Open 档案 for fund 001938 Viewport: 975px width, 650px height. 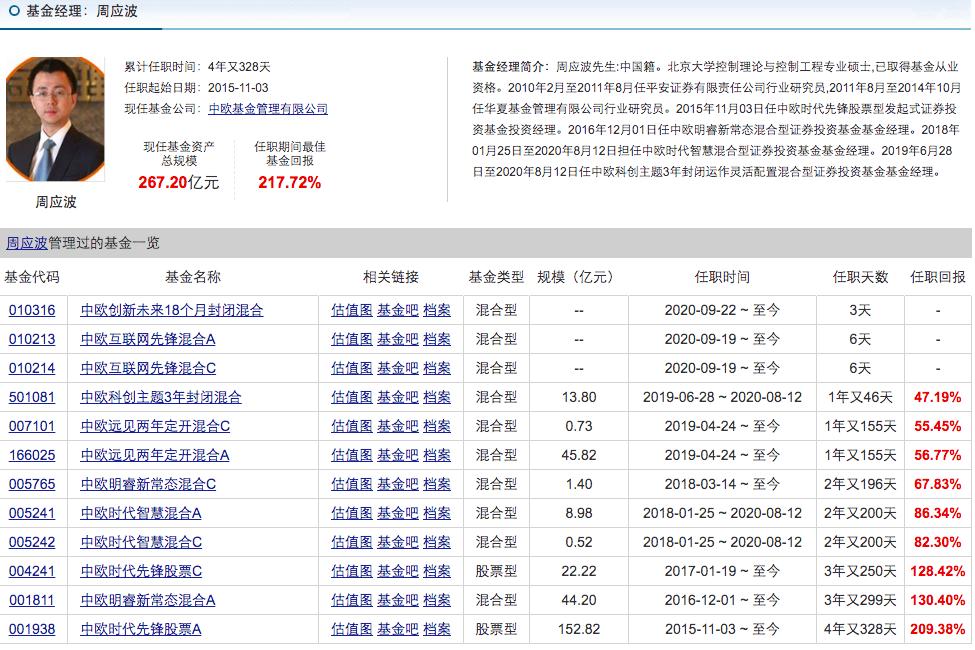pos(437,629)
